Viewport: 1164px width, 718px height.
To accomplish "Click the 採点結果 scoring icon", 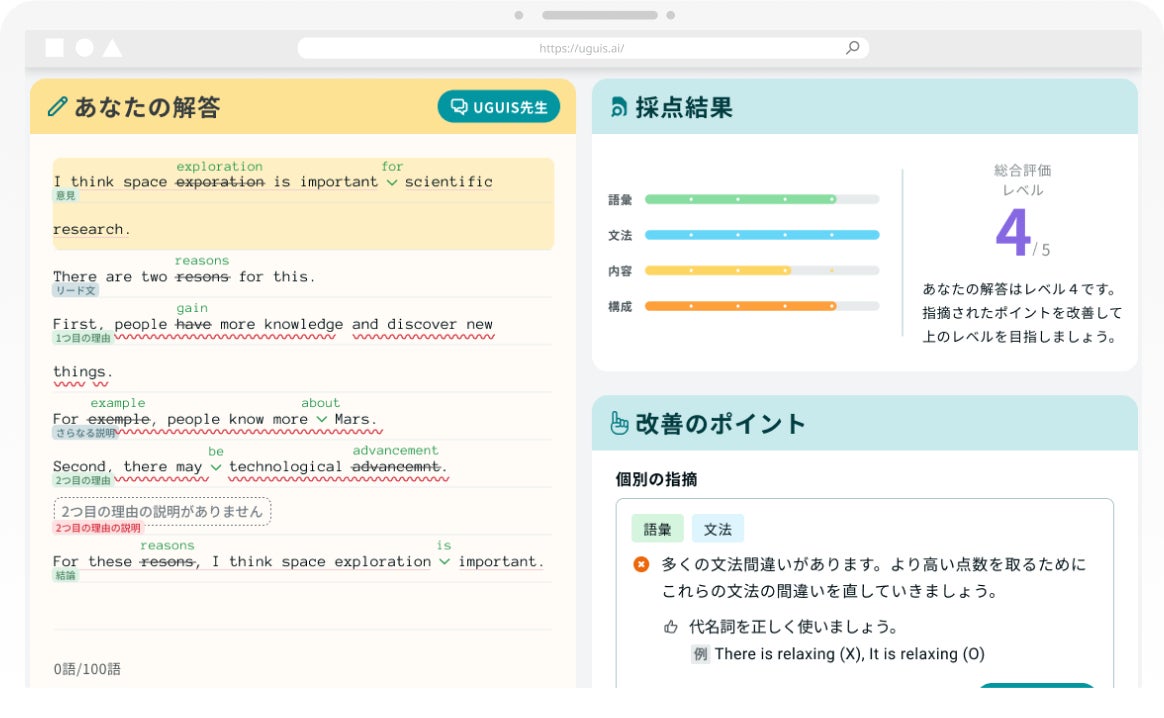I will coord(619,108).
